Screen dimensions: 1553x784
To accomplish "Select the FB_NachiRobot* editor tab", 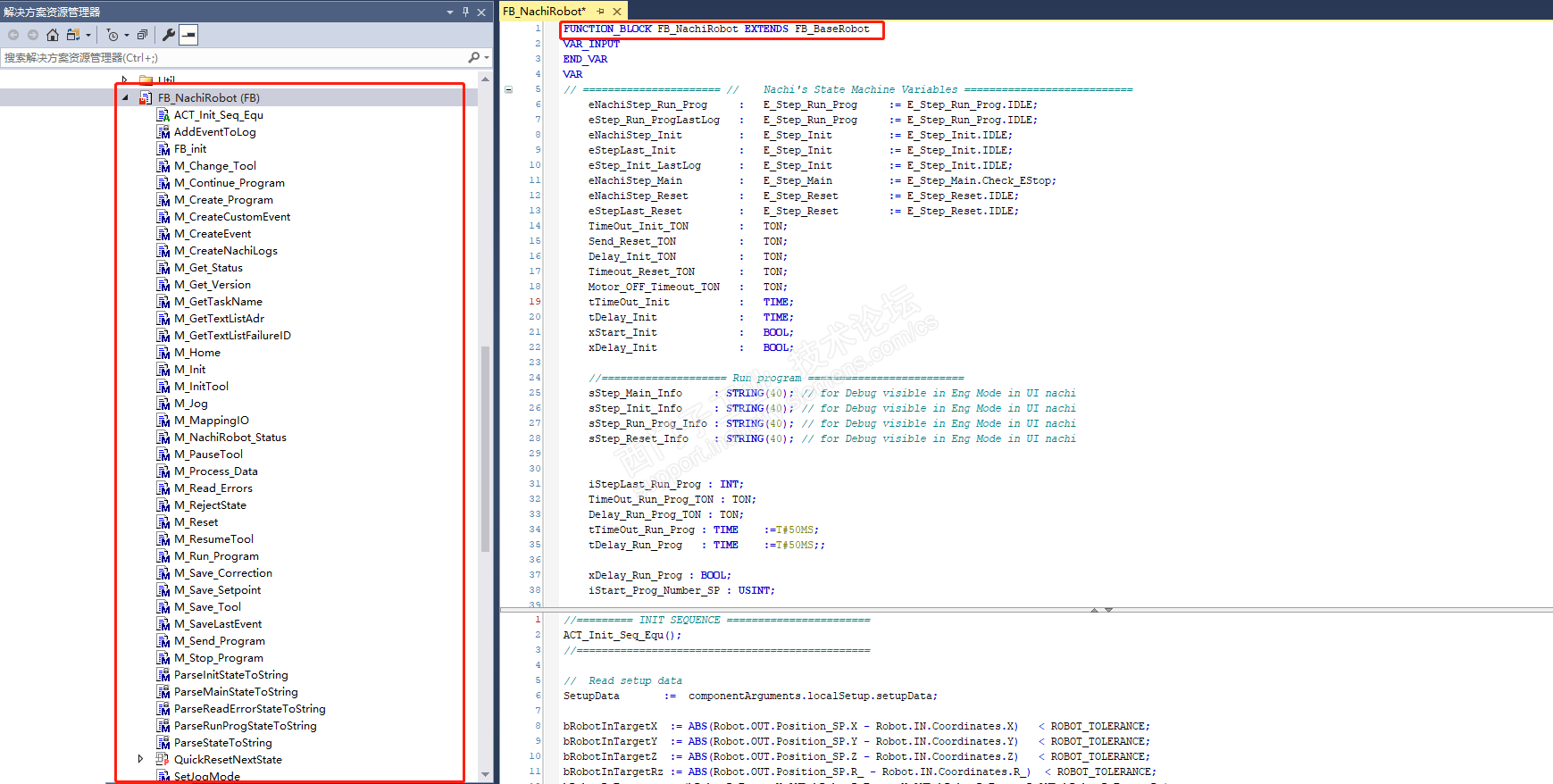I will pos(544,11).
